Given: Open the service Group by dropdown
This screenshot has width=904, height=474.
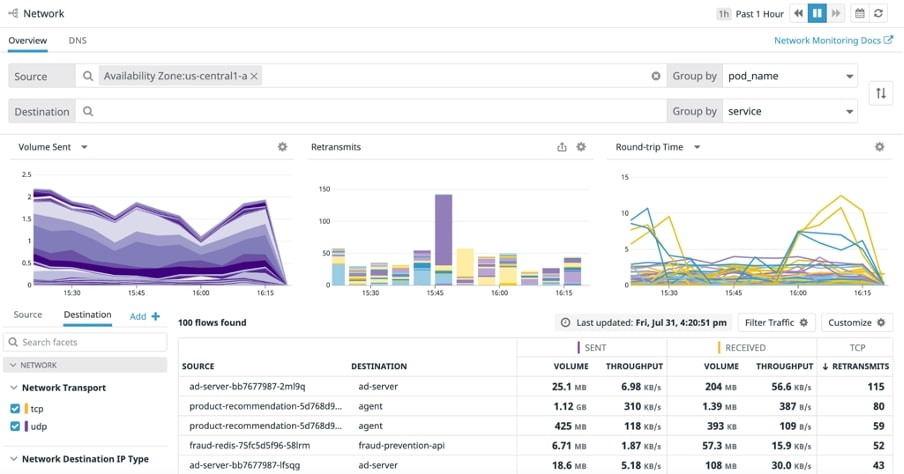Looking at the screenshot, I should 790,111.
